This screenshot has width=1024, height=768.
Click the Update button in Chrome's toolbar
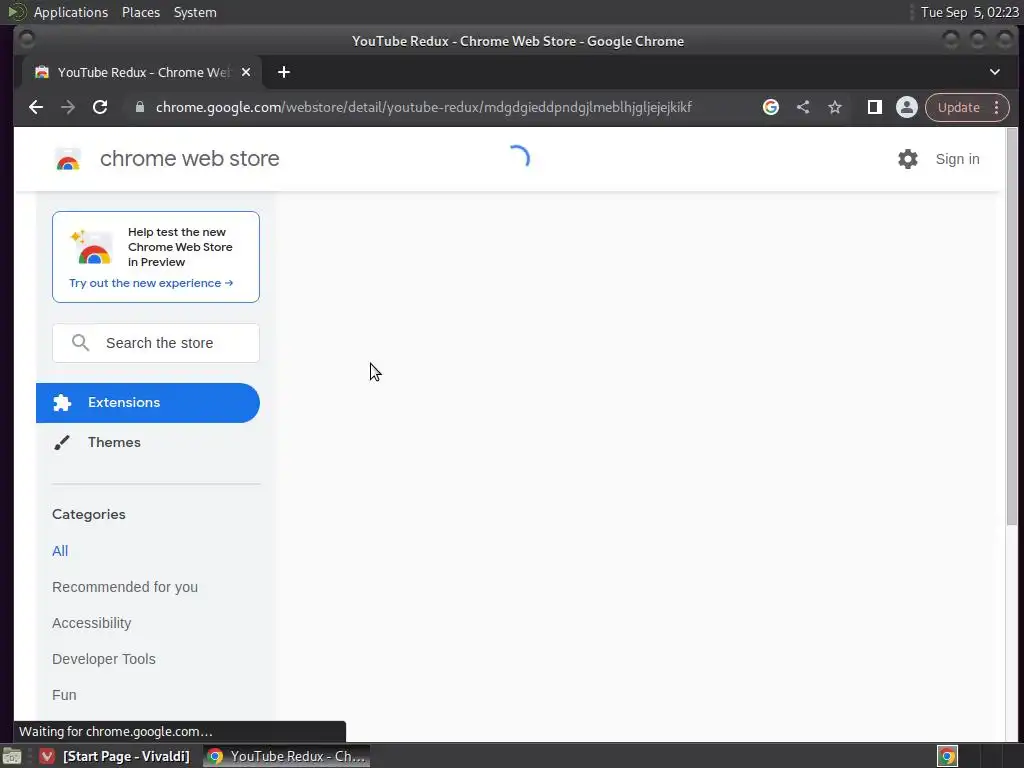pyautogui.click(x=959, y=107)
